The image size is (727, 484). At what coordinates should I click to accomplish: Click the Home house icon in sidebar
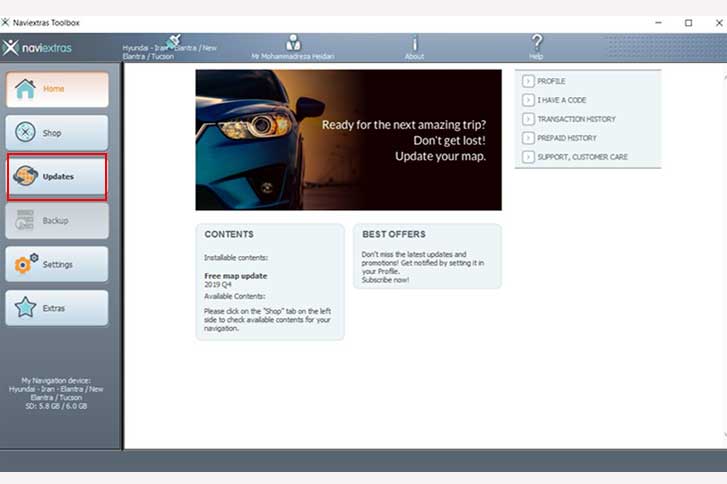click(25, 89)
